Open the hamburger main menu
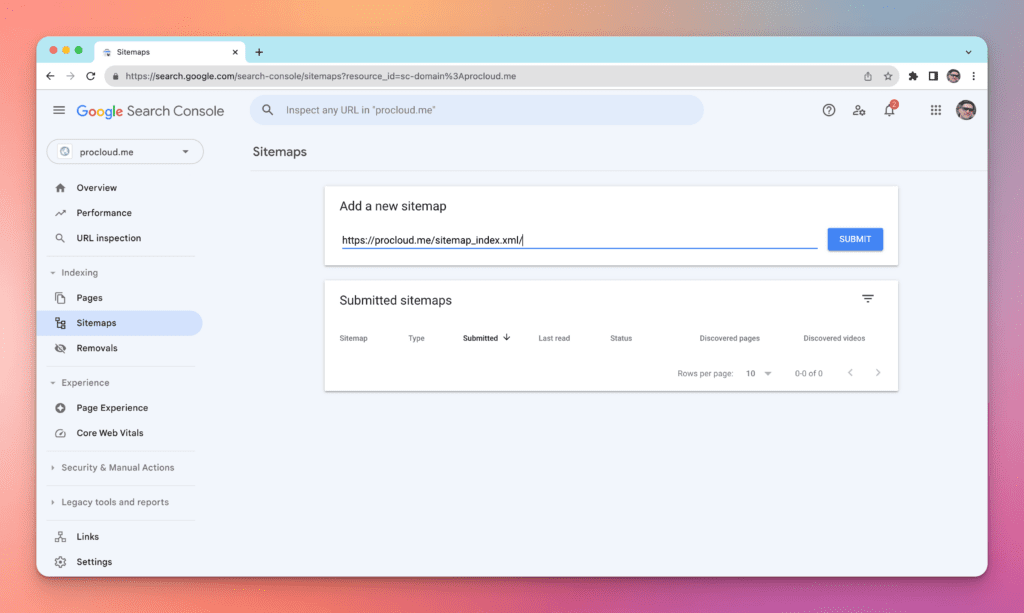The height and width of the screenshot is (613, 1024). 59,111
